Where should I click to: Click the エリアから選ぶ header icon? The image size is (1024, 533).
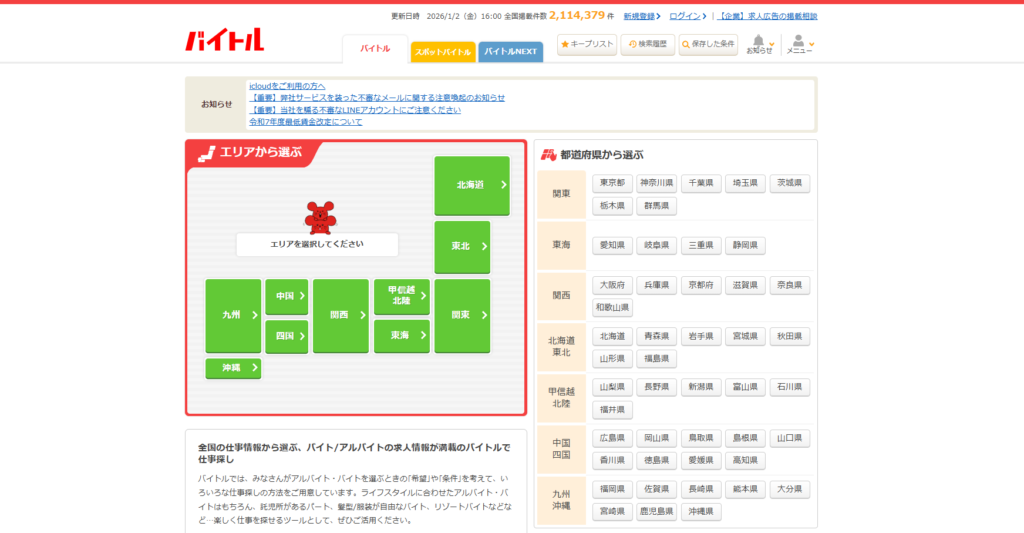coord(206,153)
